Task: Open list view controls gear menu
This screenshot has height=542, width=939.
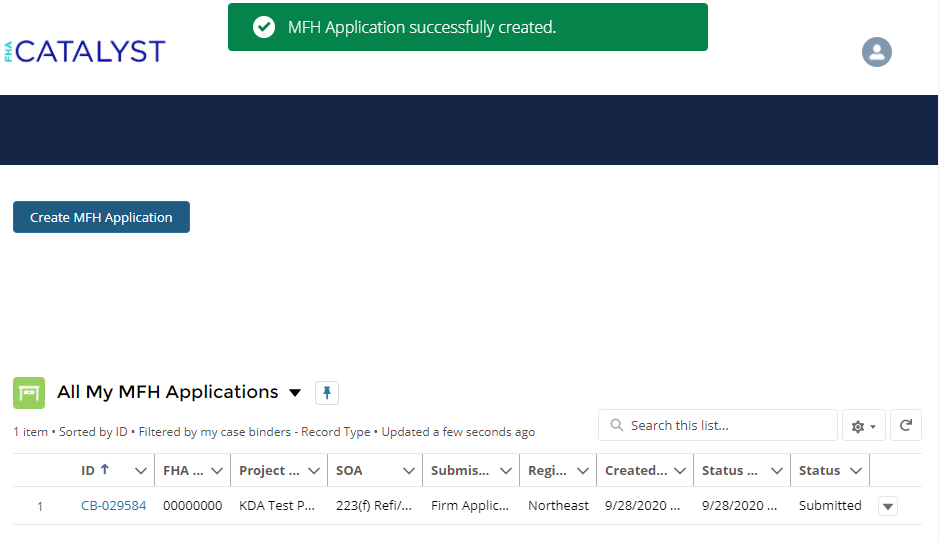Action: [863, 426]
